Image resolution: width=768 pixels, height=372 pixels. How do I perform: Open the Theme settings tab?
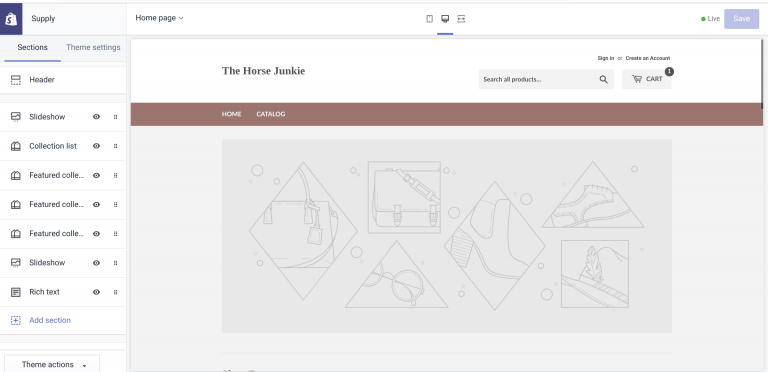click(x=93, y=47)
